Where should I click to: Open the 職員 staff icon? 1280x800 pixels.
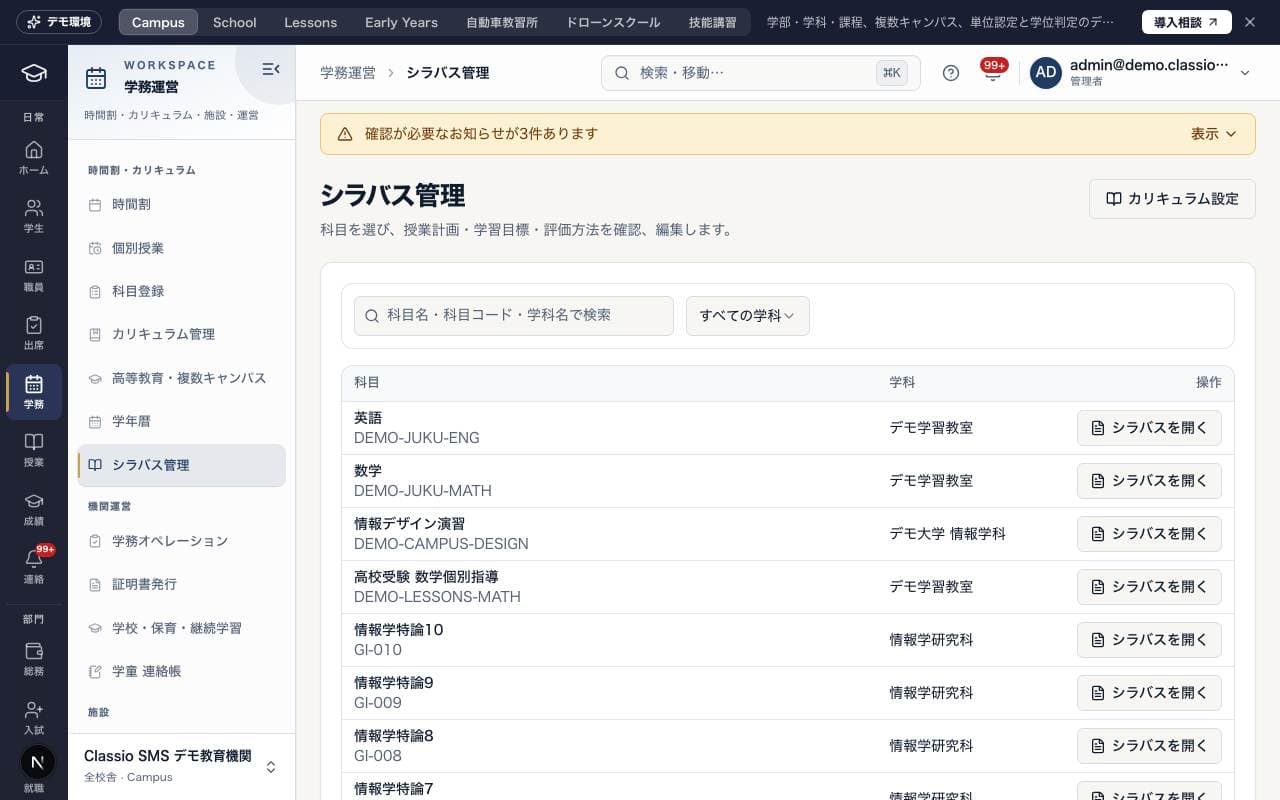click(34, 275)
